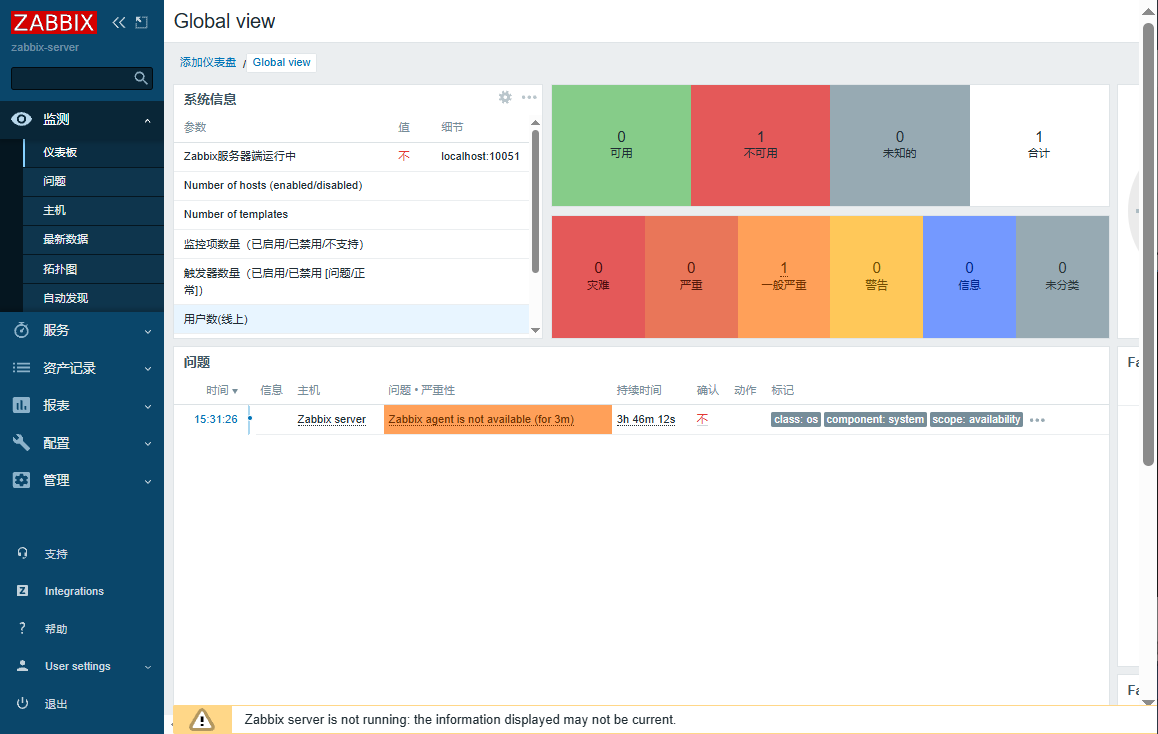Click the orange 一般严重 severity tile
The image size is (1158, 734).
point(784,276)
